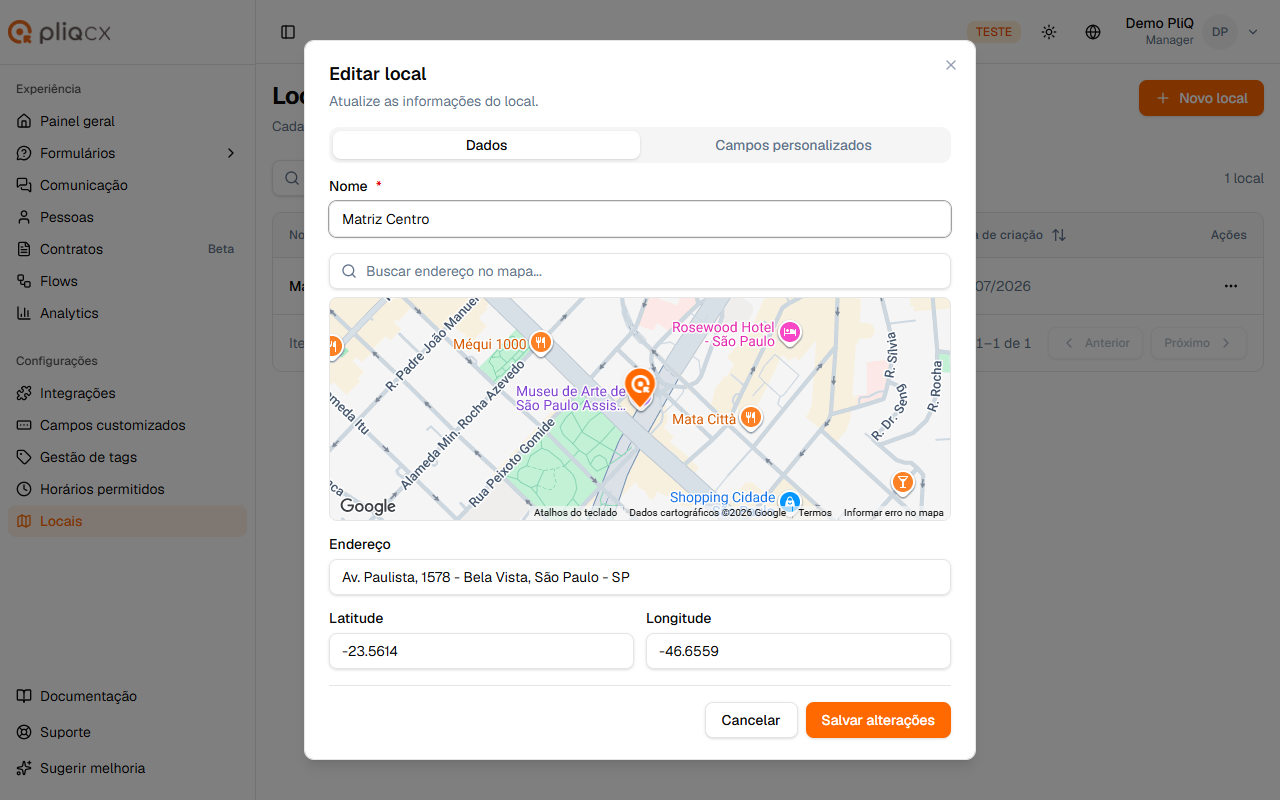Screen dimensions: 1280x800
Task: Click the Latitude input field
Action: (481, 651)
